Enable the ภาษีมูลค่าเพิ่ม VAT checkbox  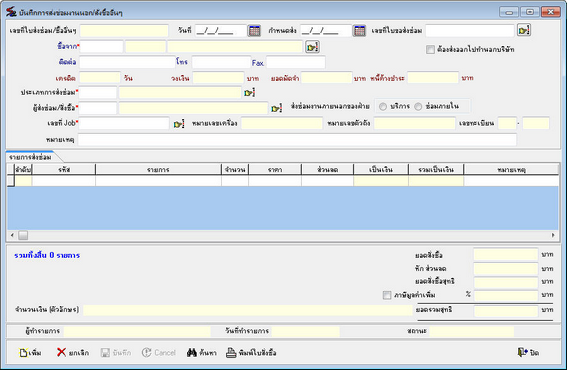[387, 295]
